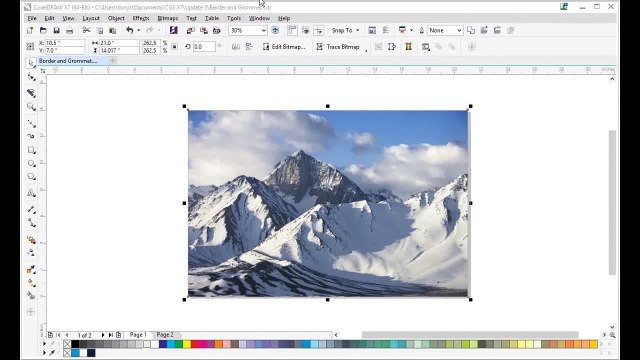Screen dimensions: 640x360
Task: Pick the yellow swatch in palette
Action: tap(187, 344)
